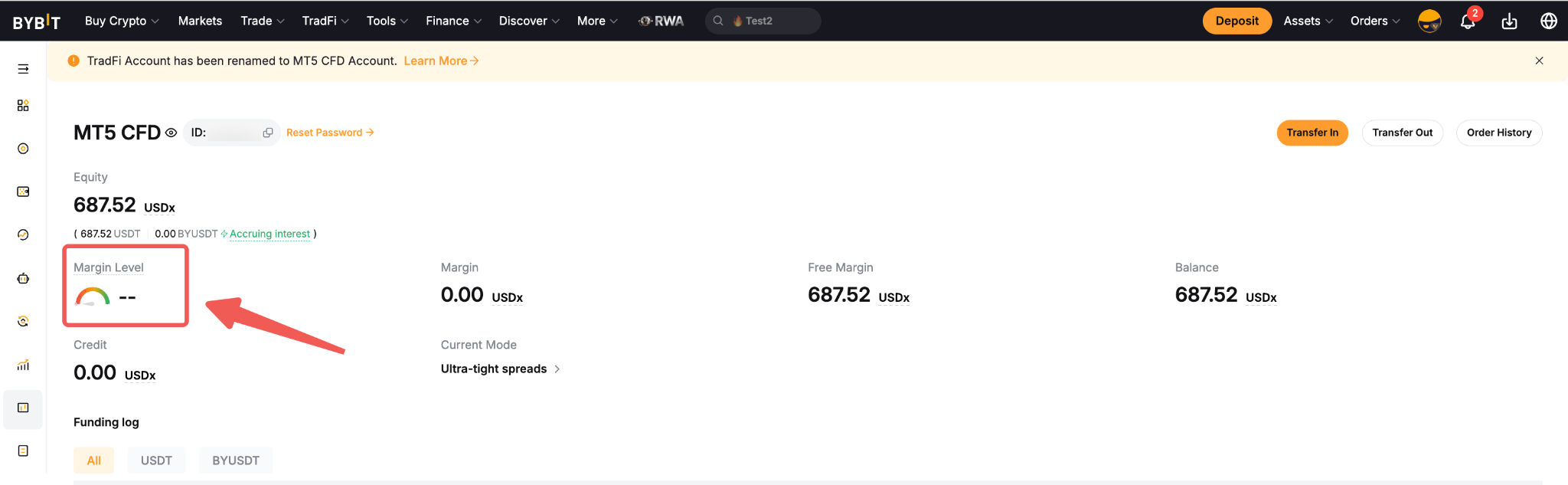
Task: Click the Balance 687.52 value
Action: tap(1226, 294)
